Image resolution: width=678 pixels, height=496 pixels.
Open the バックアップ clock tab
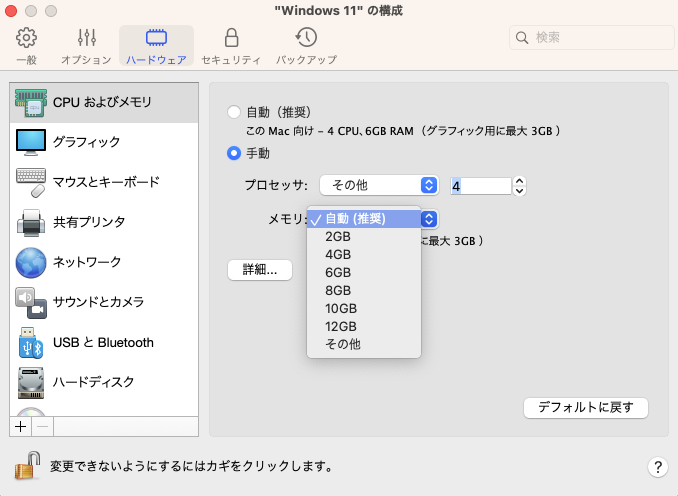306,45
